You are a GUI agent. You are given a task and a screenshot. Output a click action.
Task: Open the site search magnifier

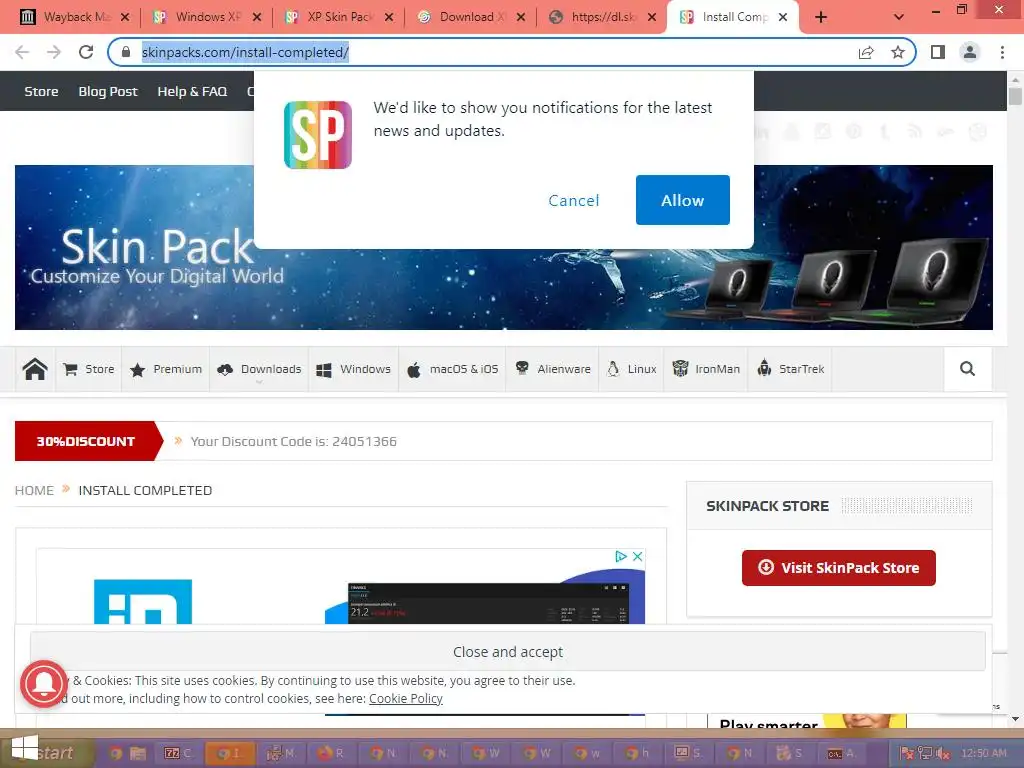click(x=967, y=369)
